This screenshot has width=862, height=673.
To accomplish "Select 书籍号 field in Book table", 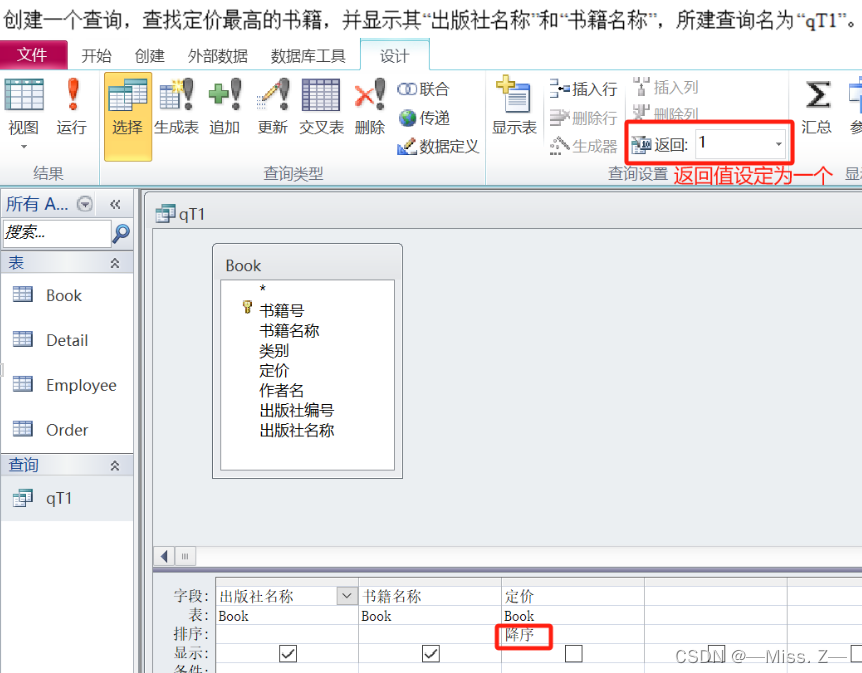I will point(281,311).
